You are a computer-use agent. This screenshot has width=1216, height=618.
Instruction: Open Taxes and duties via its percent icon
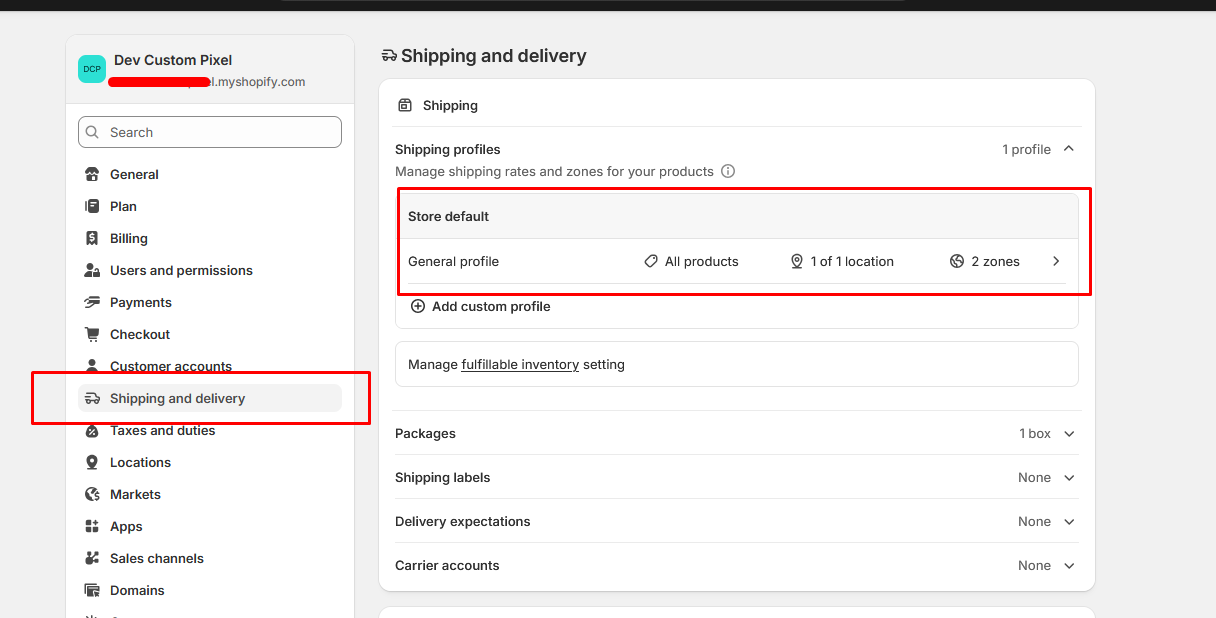point(91,430)
